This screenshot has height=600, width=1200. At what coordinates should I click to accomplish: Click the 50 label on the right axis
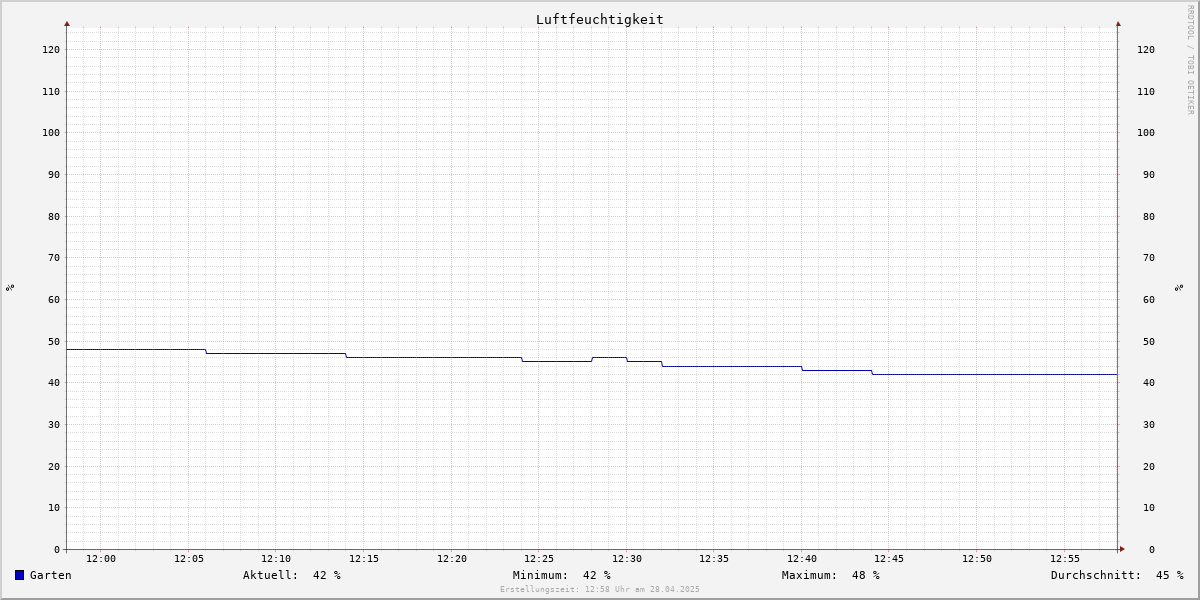[x=1149, y=341]
